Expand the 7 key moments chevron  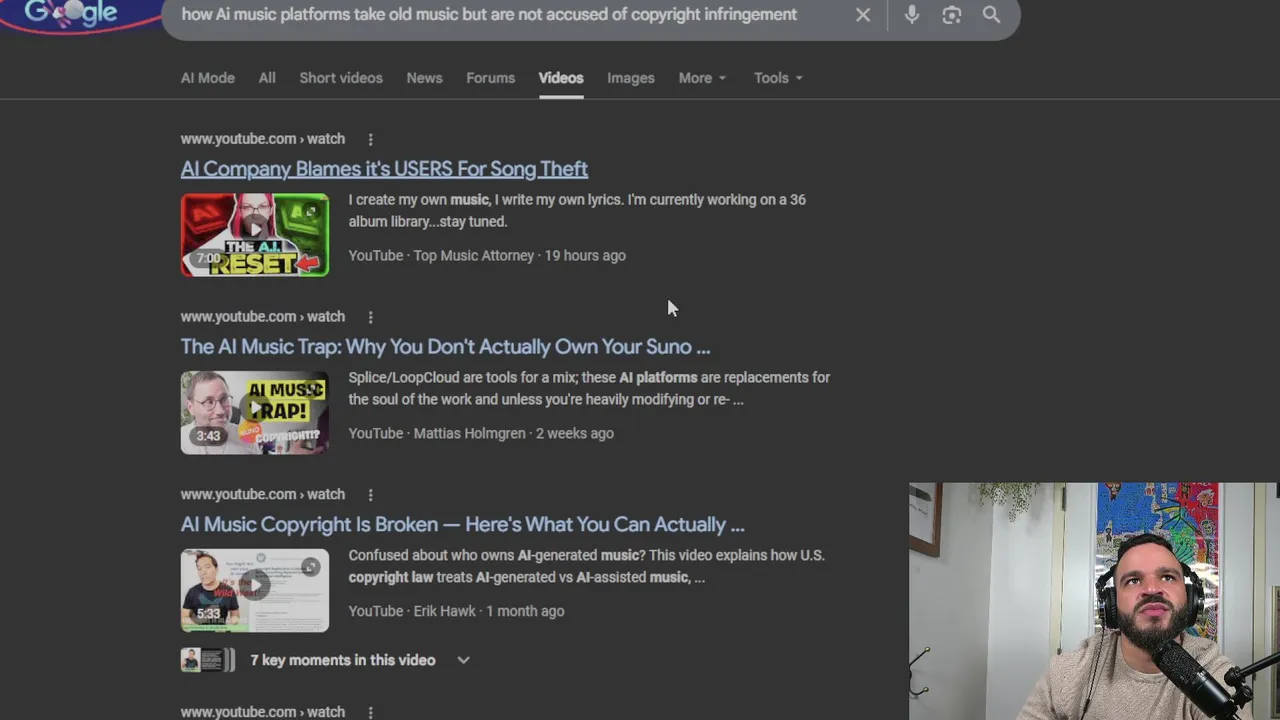tap(463, 660)
